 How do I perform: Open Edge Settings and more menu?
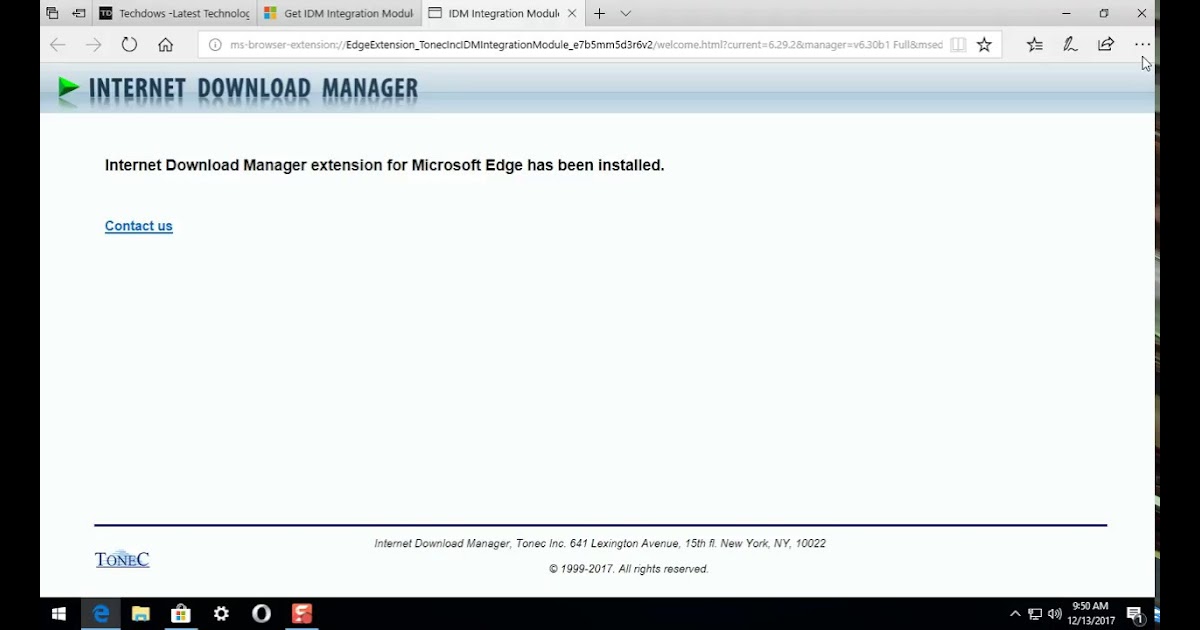click(x=1142, y=45)
